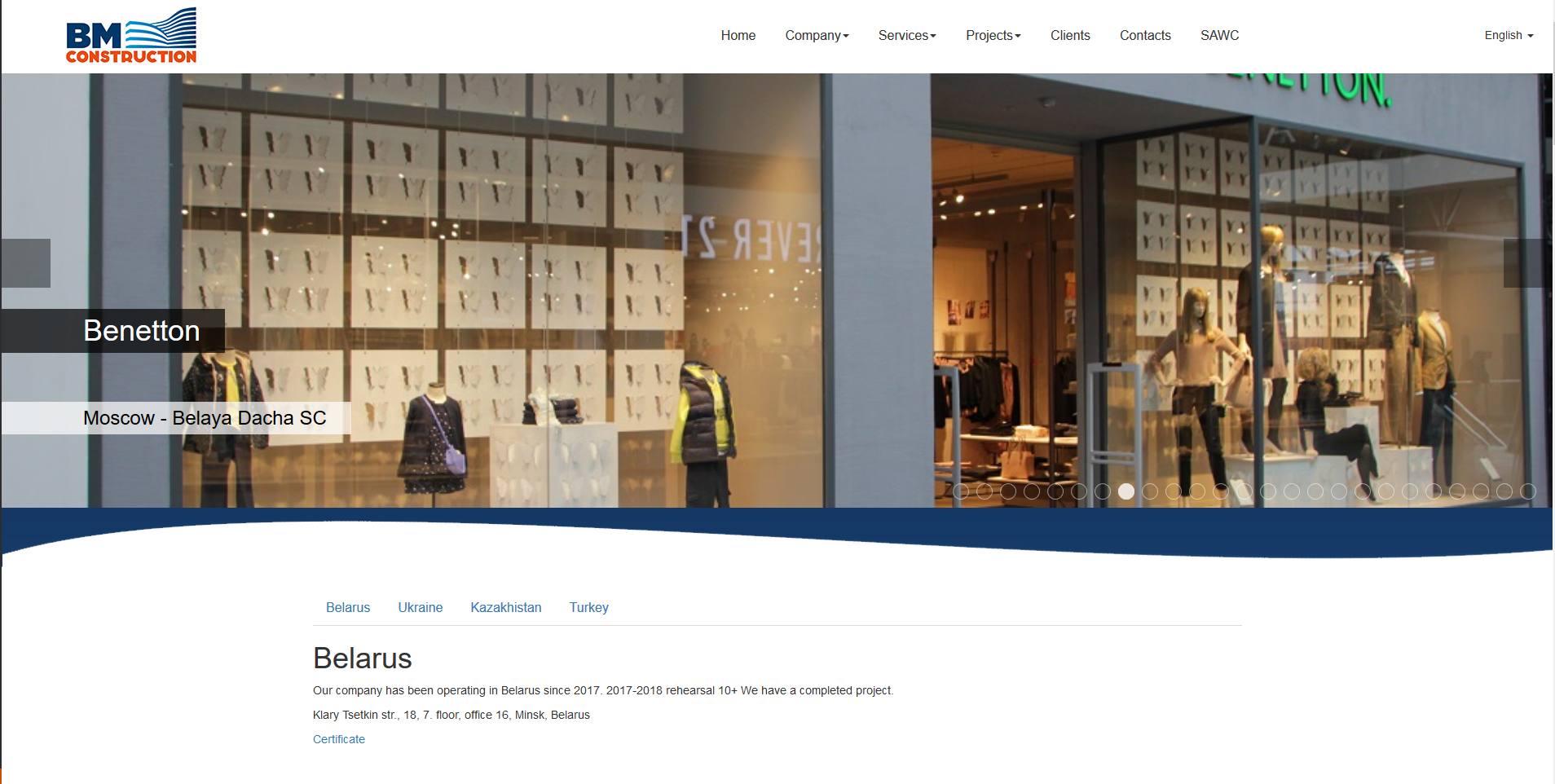Go to the Home page
The image size is (1555, 784).
tap(738, 36)
